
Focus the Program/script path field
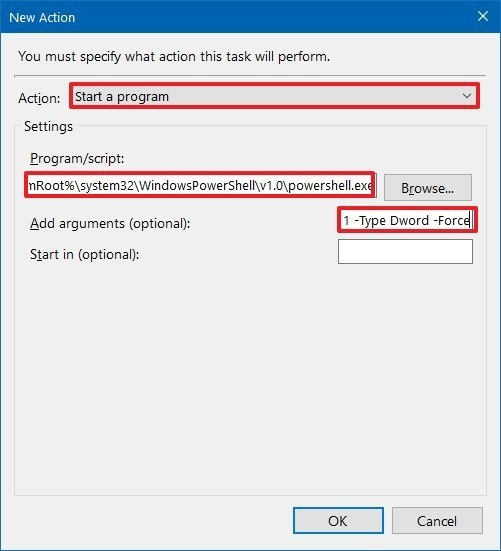pos(200,185)
